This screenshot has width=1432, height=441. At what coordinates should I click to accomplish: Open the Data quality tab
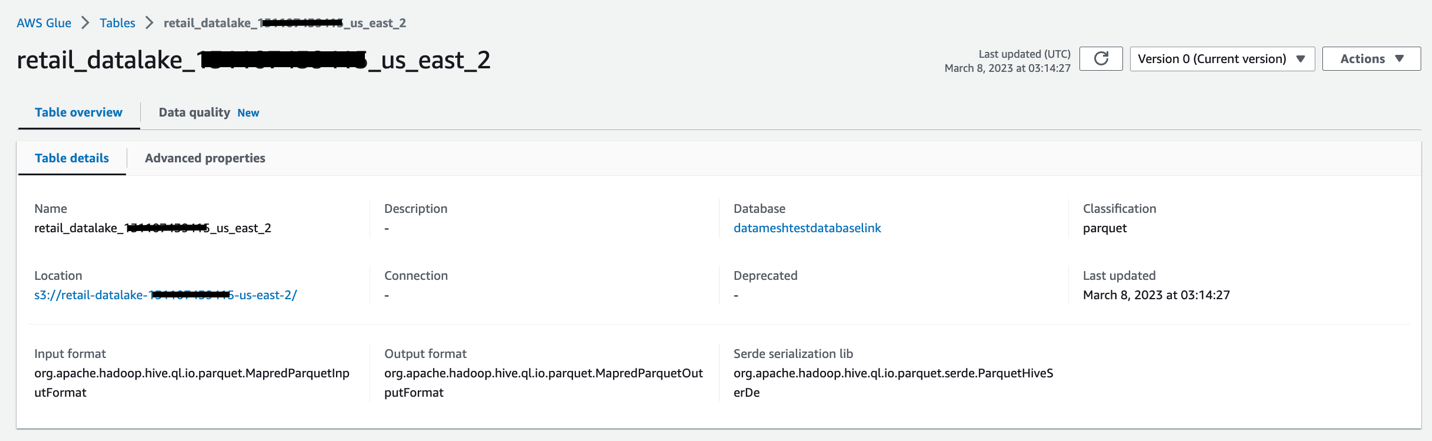194,113
